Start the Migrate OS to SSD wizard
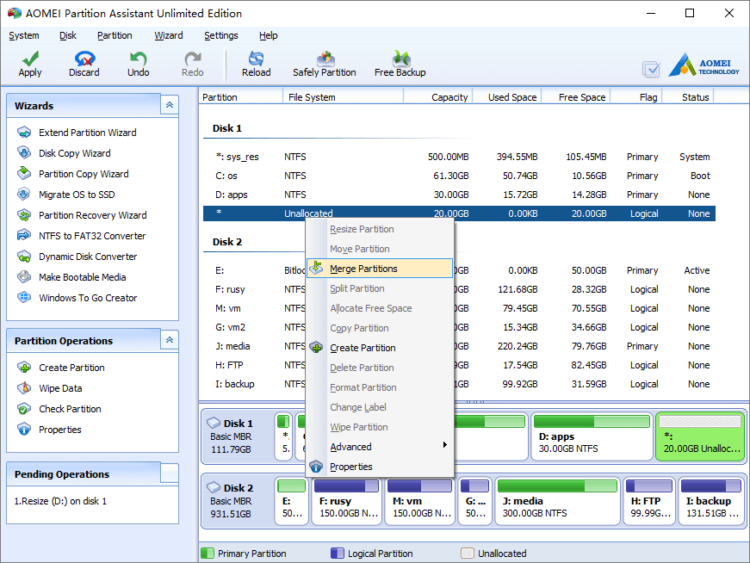 pos(77,195)
